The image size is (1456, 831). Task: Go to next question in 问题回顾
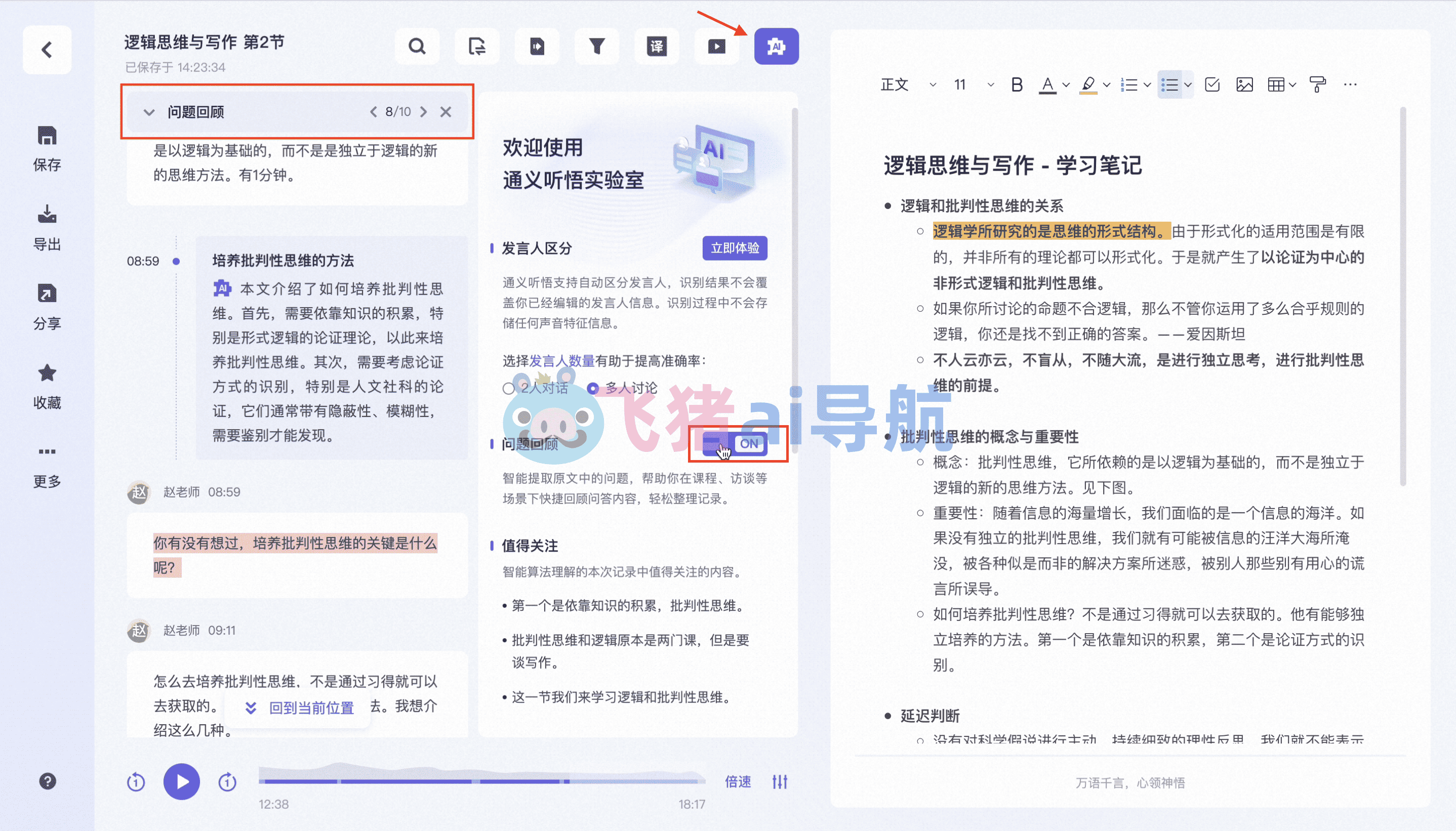tap(424, 112)
